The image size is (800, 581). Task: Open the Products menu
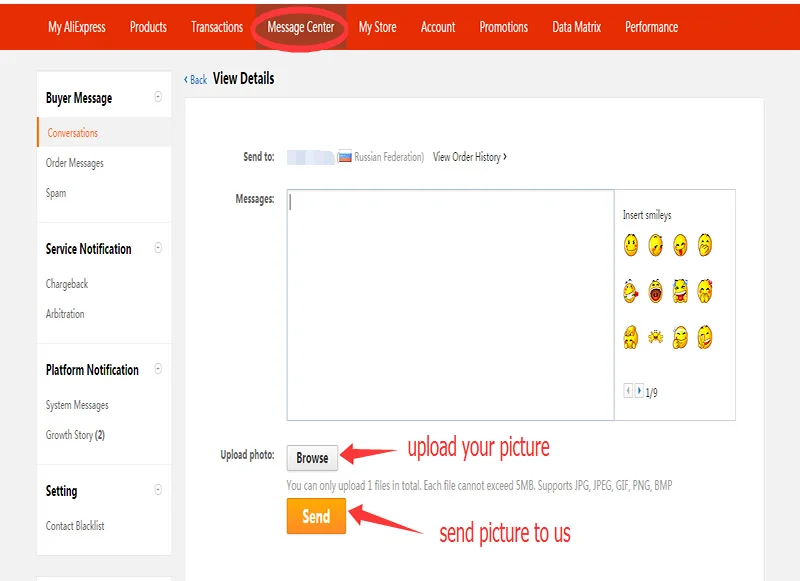coord(148,27)
